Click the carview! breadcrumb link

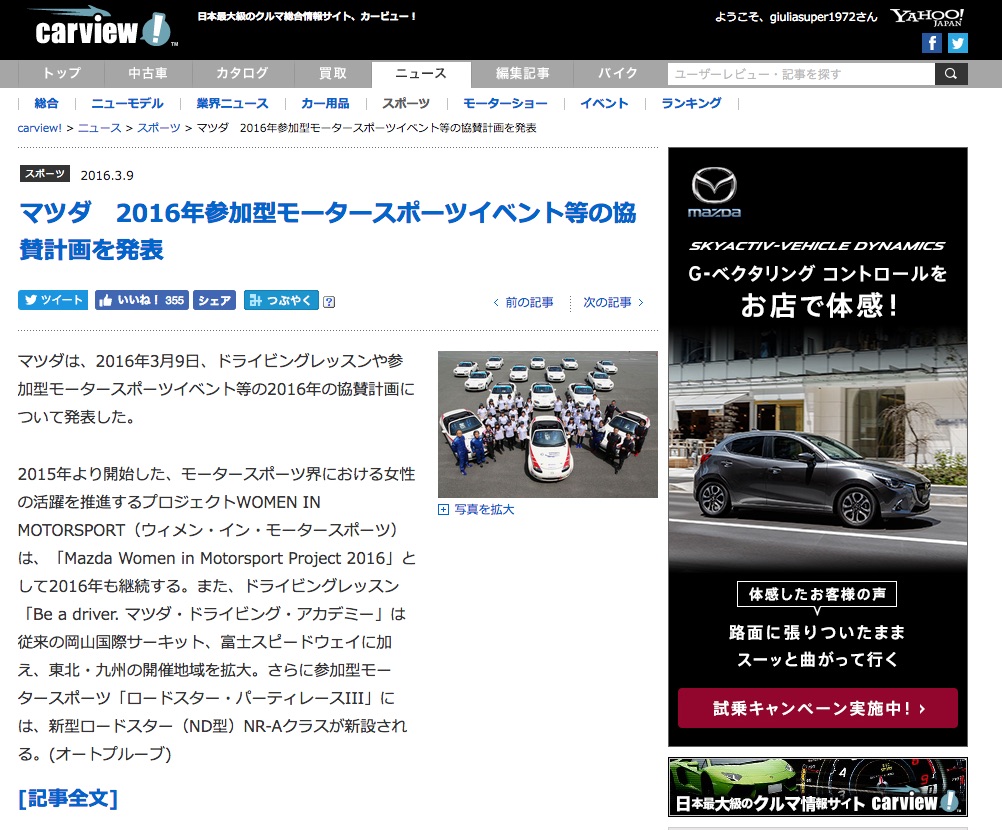[40, 128]
